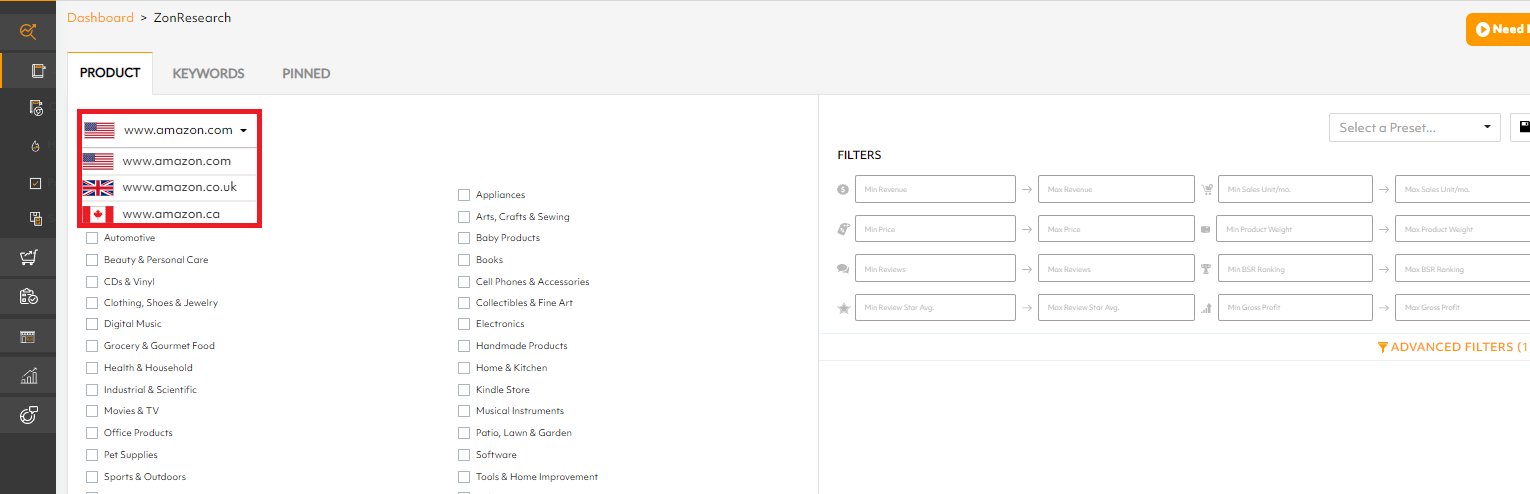Click the star review average icon

coord(843,308)
